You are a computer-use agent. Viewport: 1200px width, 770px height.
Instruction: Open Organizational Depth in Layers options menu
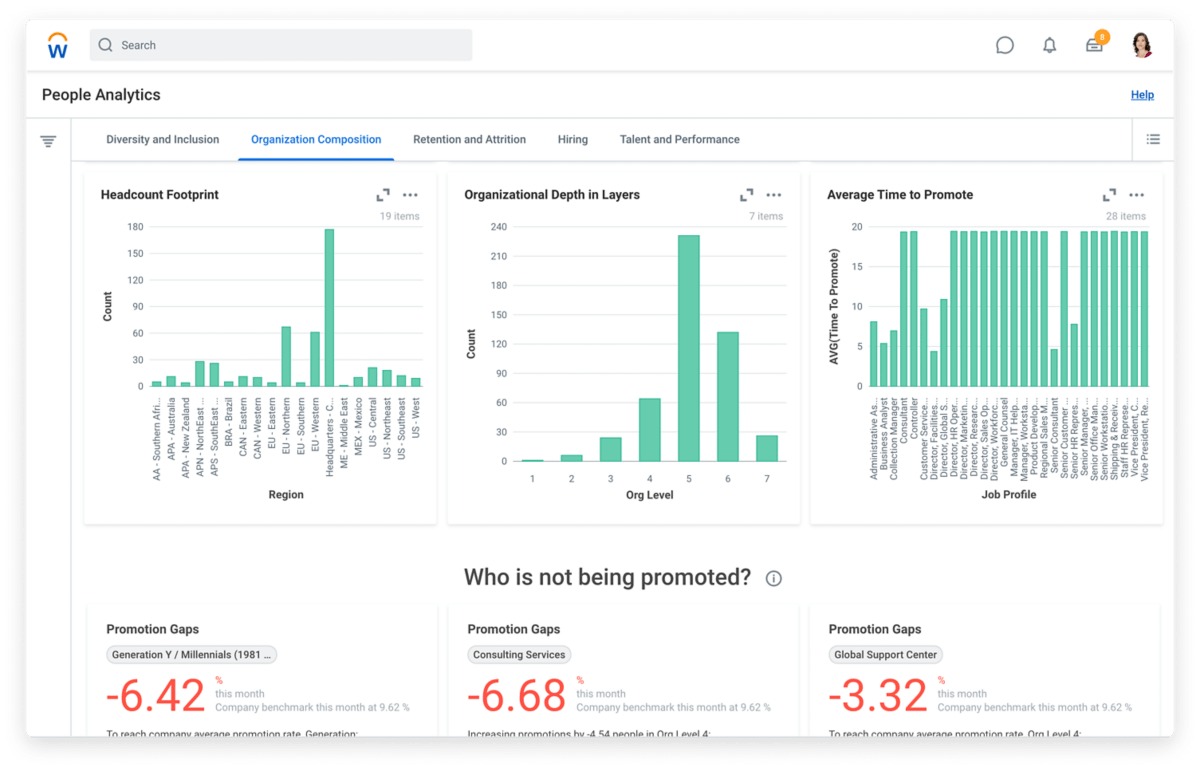[773, 195]
